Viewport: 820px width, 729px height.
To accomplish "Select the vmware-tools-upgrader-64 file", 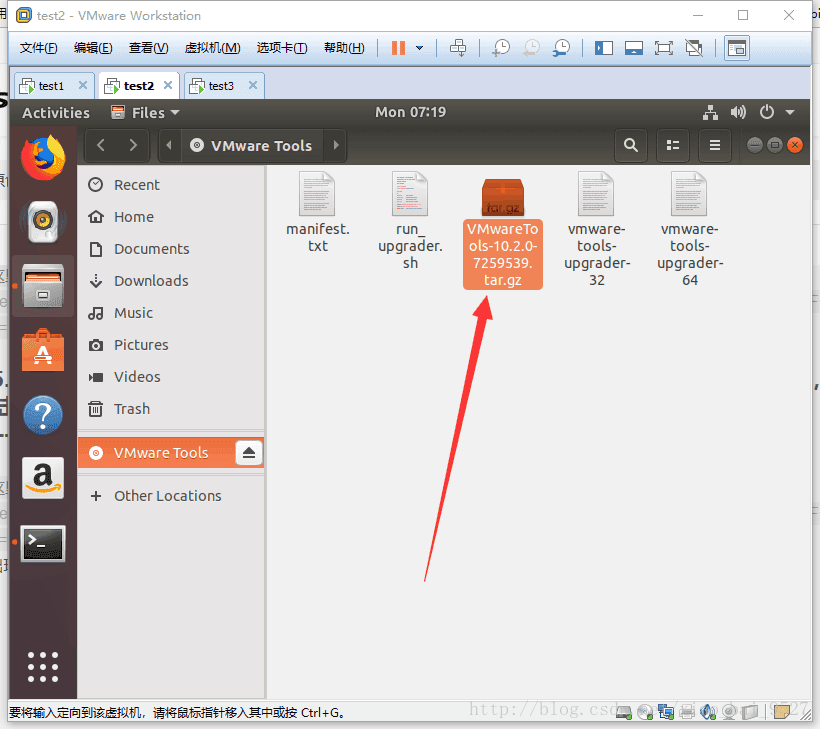I will point(690,230).
